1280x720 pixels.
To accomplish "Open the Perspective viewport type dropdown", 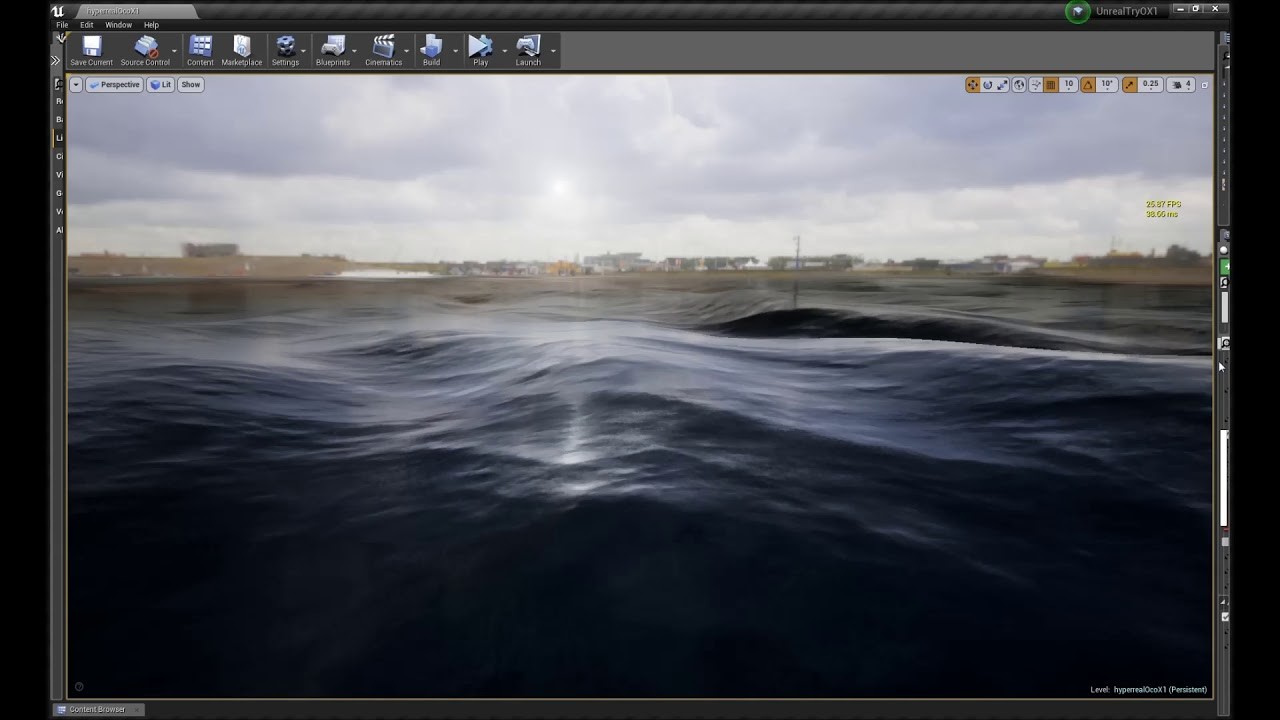I will 115,84.
